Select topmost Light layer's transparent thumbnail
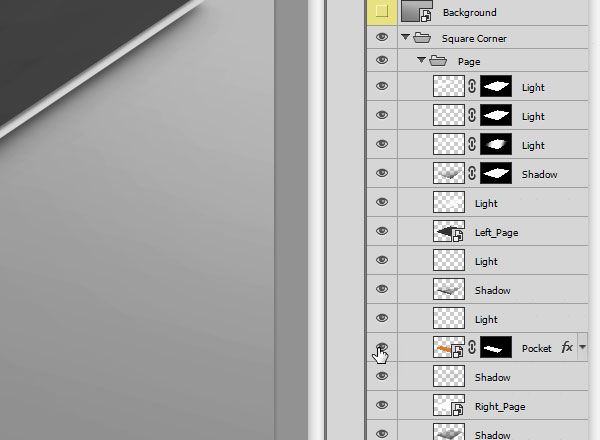The width and height of the screenshot is (600, 440). point(449,86)
